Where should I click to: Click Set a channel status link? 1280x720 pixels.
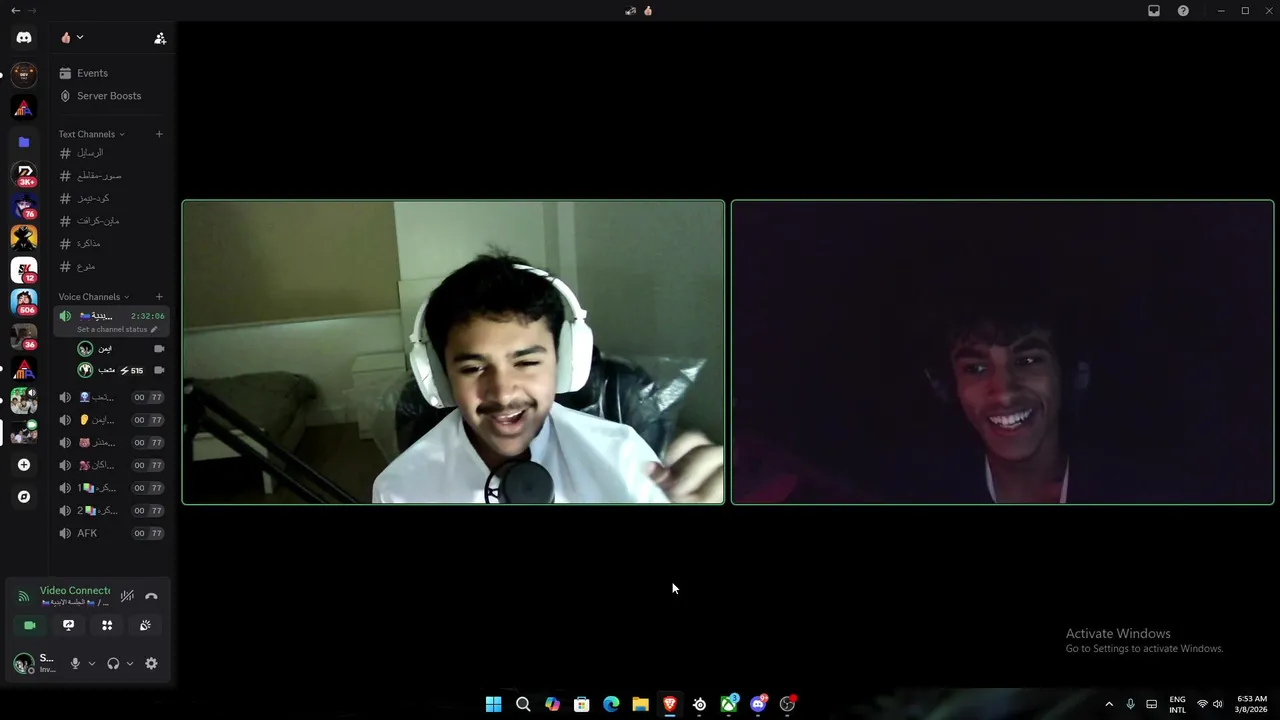point(116,329)
